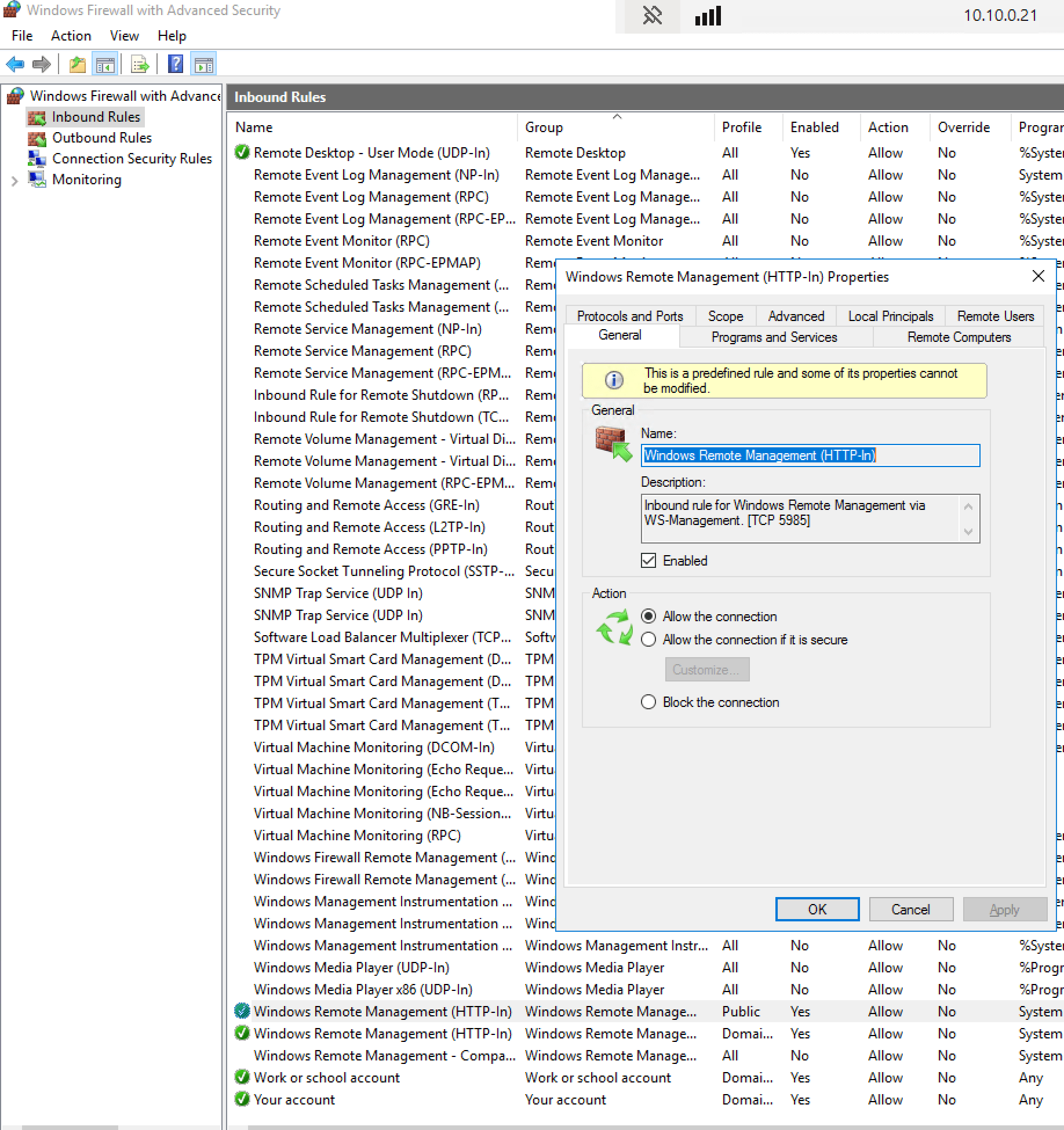Expand the Monitoring tree node
This screenshot has width=1064, height=1130.
click(14, 181)
